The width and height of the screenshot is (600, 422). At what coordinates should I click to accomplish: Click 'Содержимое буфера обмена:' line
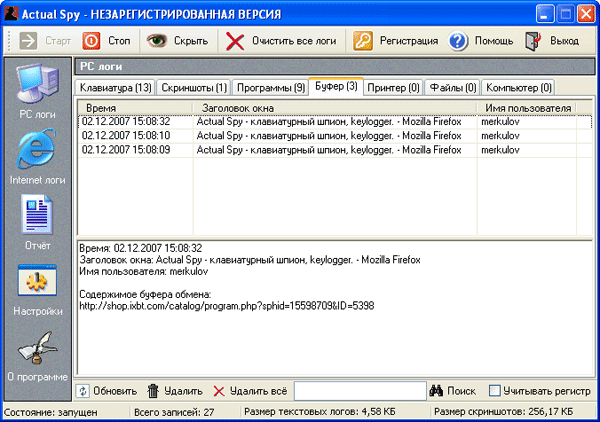(x=145, y=295)
